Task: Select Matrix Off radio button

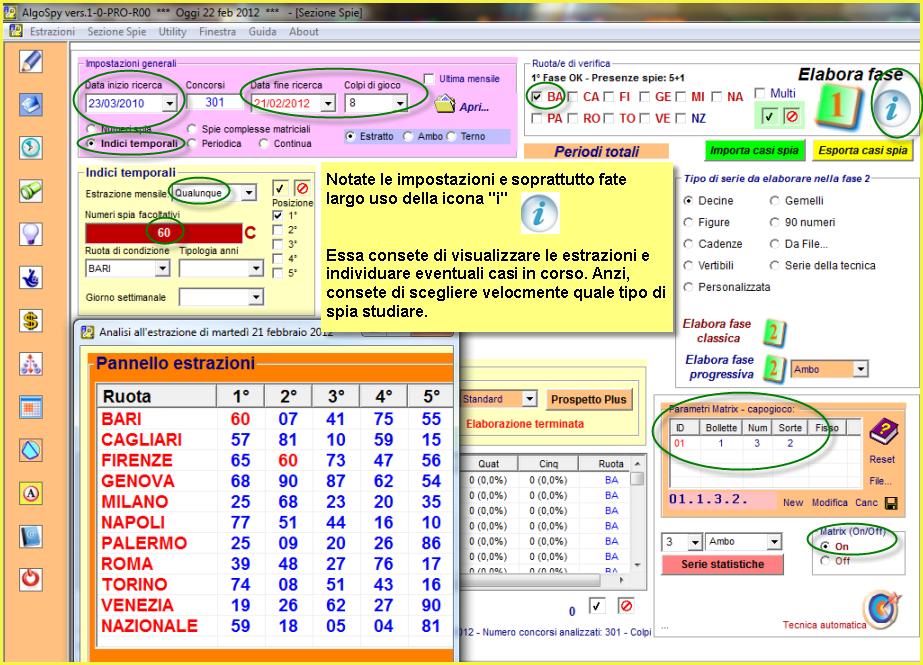Action: click(825, 561)
